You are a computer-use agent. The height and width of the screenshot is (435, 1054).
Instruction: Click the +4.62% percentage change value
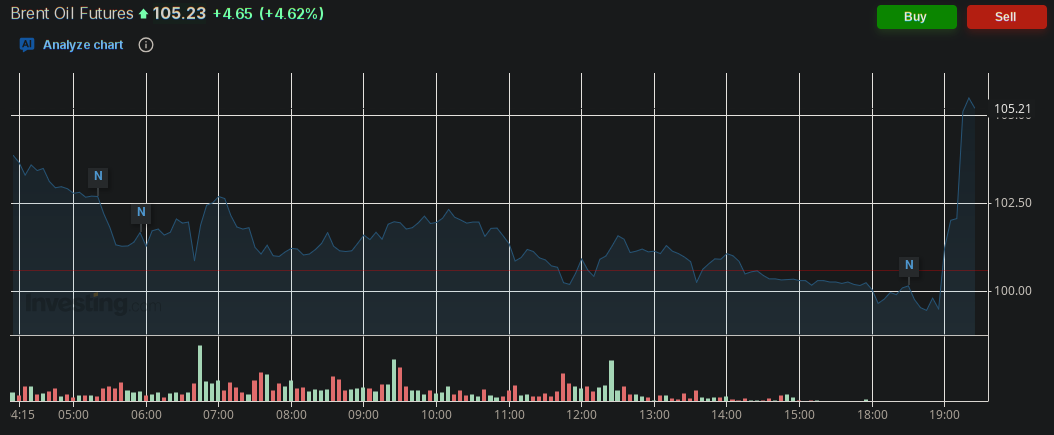point(291,15)
